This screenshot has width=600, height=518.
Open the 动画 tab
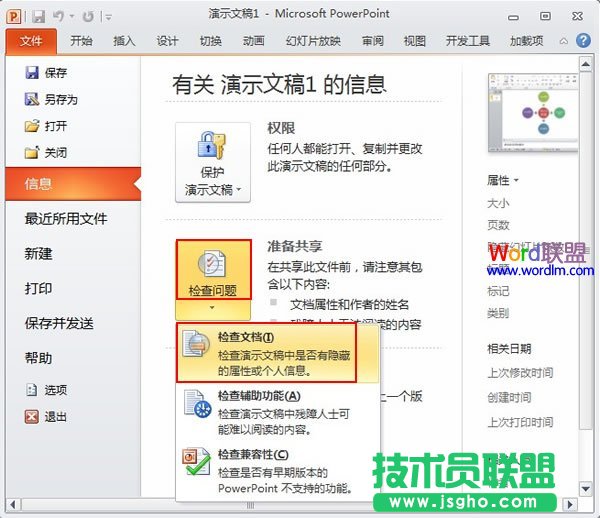[x=253, y=41]
